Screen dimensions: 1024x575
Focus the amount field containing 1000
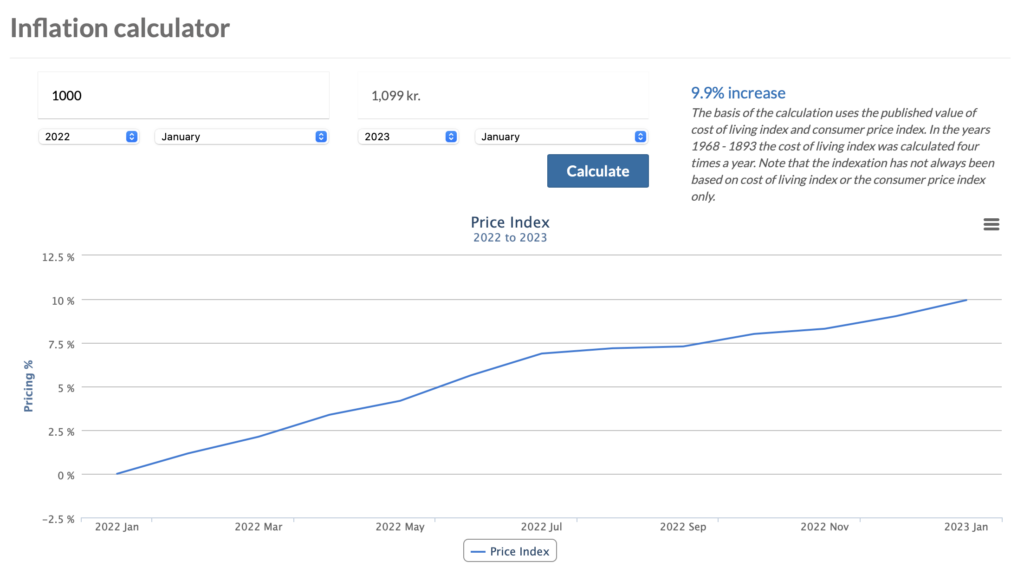coord(184,95)
